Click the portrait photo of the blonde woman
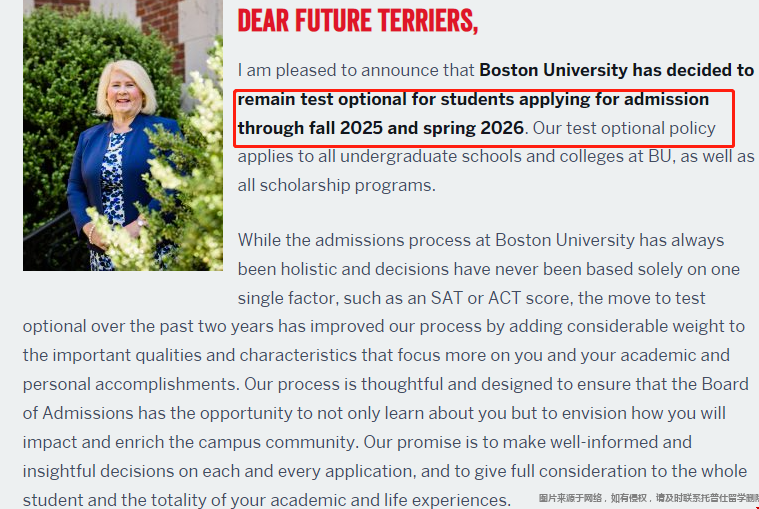 [x=122, y=135]
